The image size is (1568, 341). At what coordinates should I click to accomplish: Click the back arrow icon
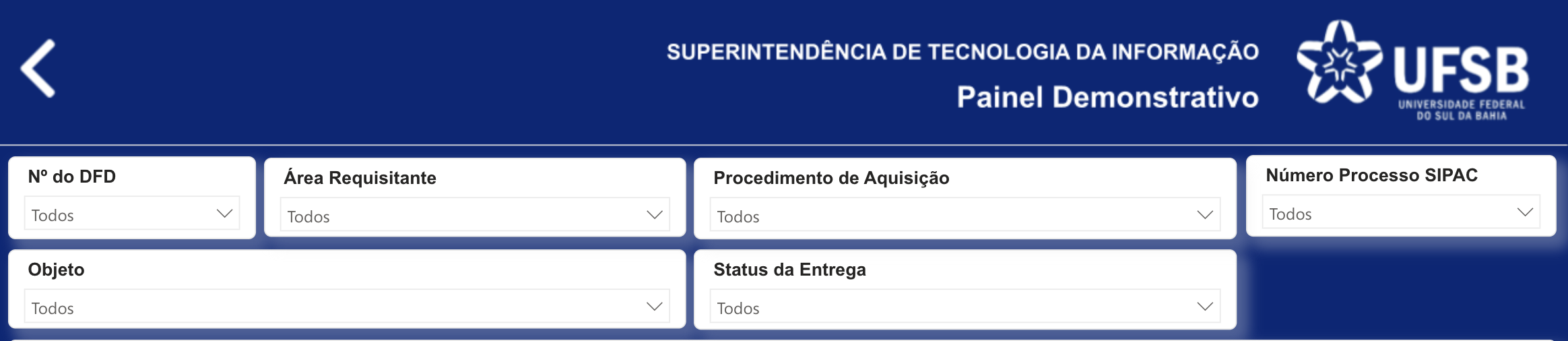(38, 68)
